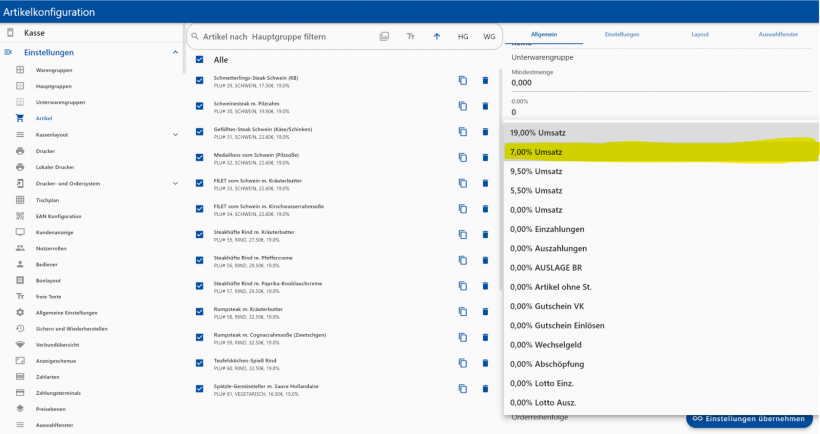Uncheck Steakhüfte Rind m. Kräuterbutter checkbox

point(199,234)
